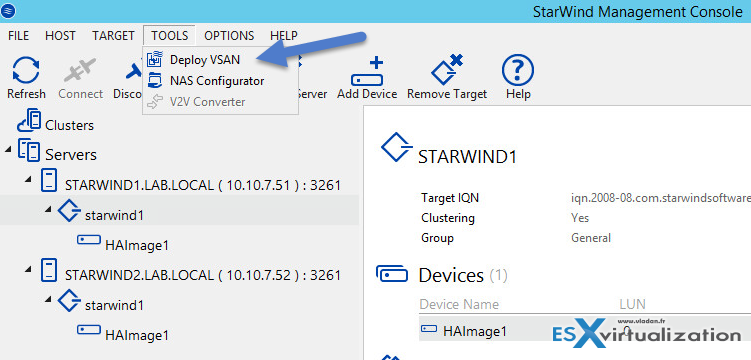This screenshot has width=751, height=360.
Task: Collapse the STARWIND1.LAB.LOCAL server node
Action: click(29, 179)
